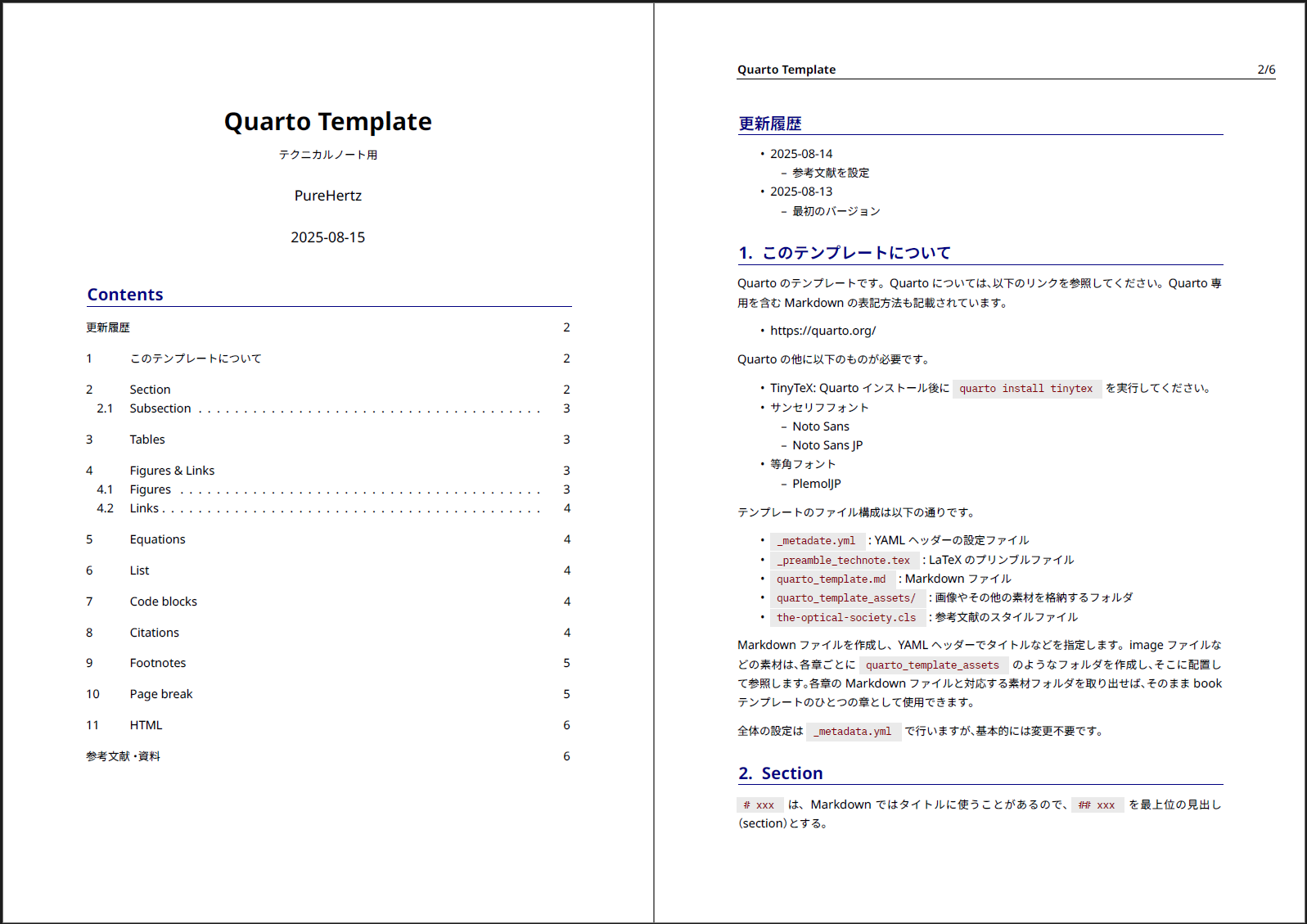This screenshot has height=924, width=1307.
Task: Click the サンセリフフォント bullet
Action: [x=819, y=408]
